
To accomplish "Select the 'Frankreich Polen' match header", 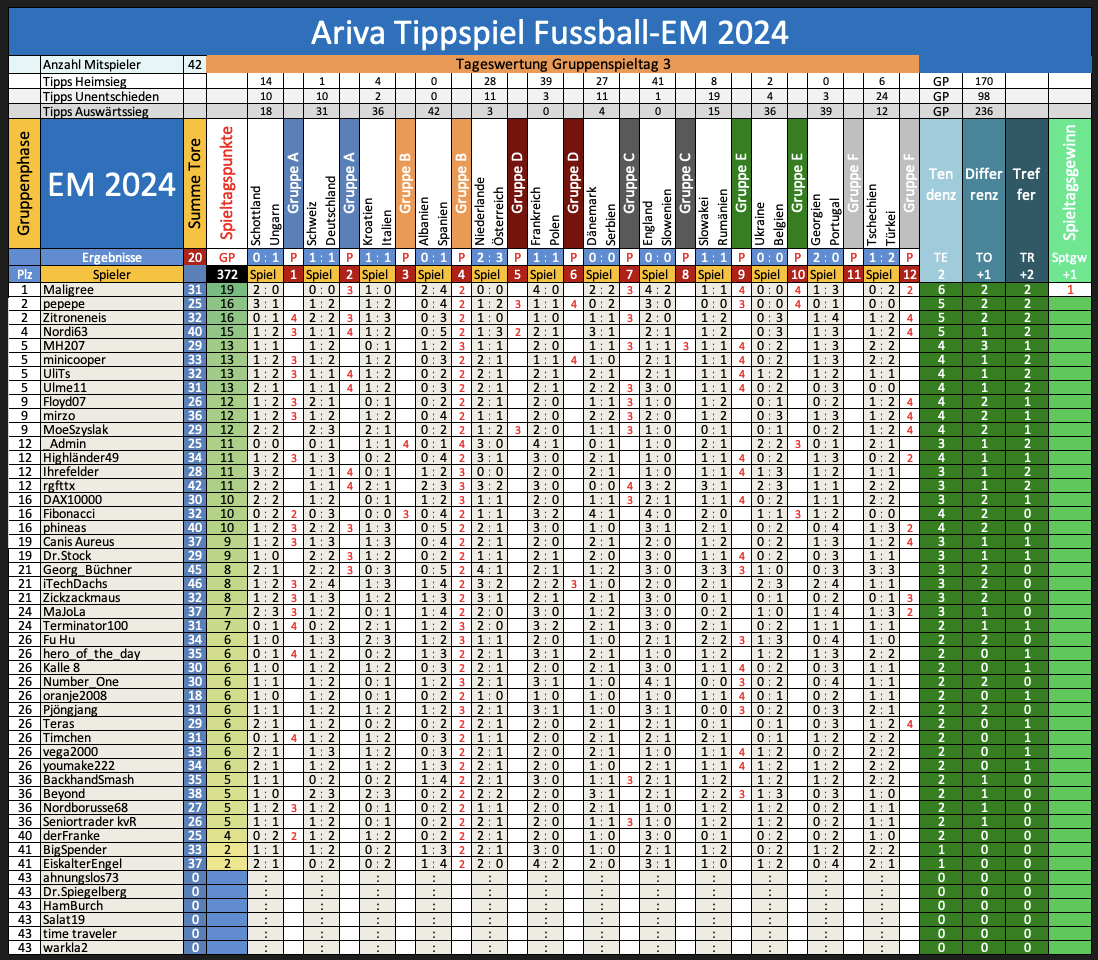I will (545, 183).
